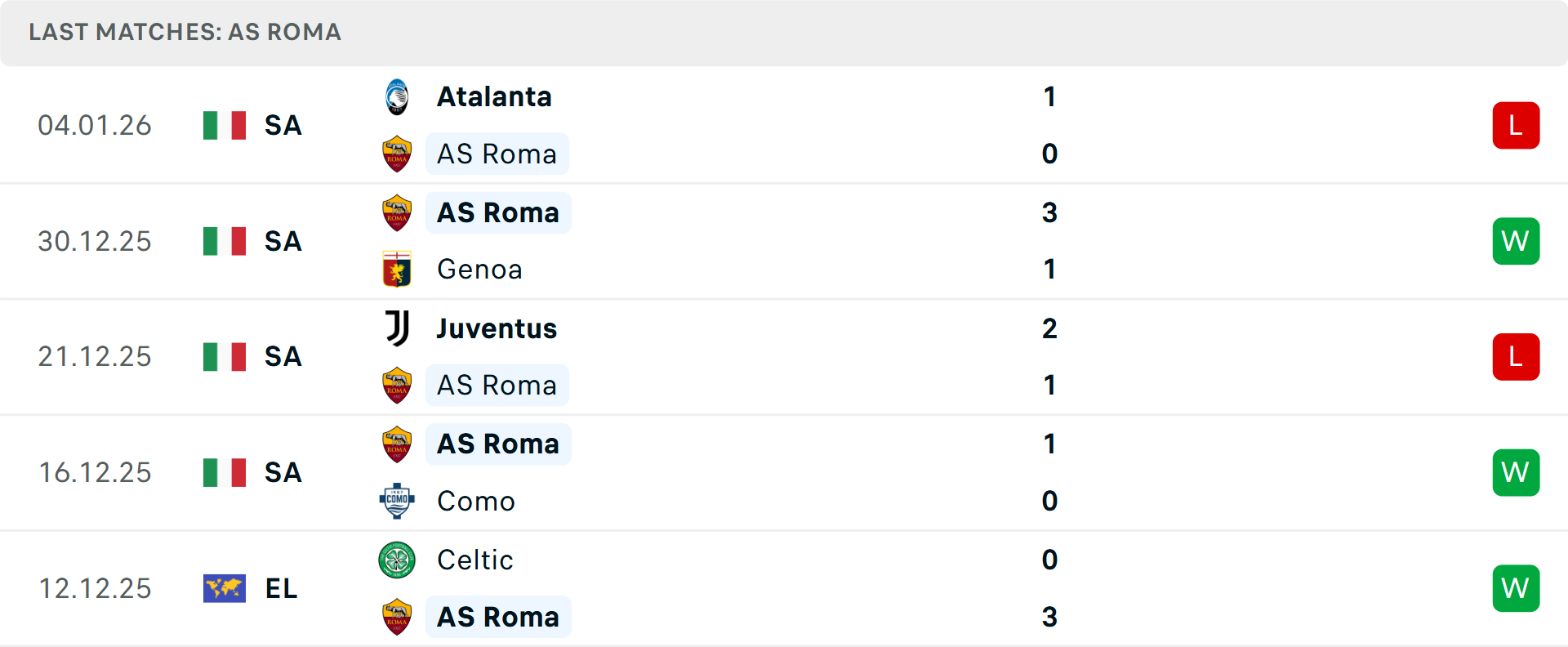This screenshot has width=1568, height=647.
Task: Open the Como team link
Action: tap(476, 501)
